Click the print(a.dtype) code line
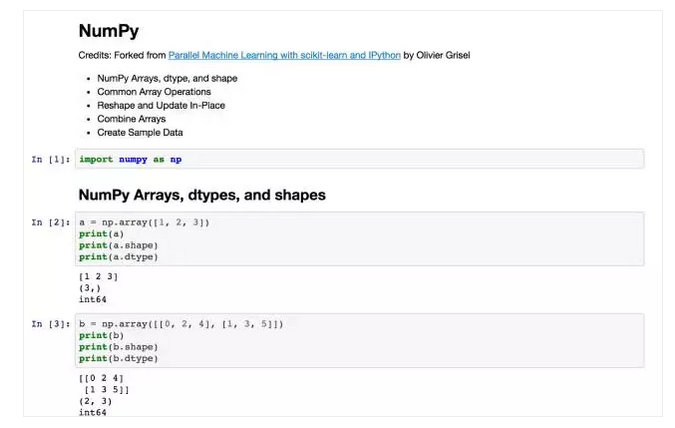Screen dimensions: 675x428 coord(118,257)
